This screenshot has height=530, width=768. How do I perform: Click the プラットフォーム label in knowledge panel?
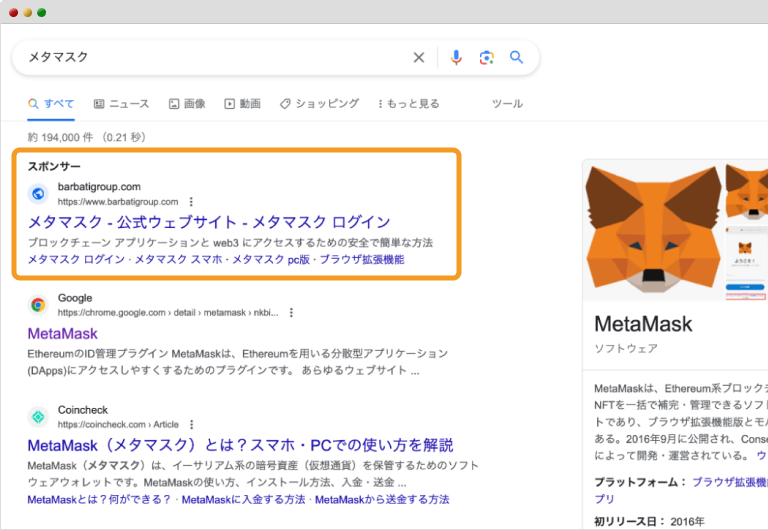tap(641, 482)
